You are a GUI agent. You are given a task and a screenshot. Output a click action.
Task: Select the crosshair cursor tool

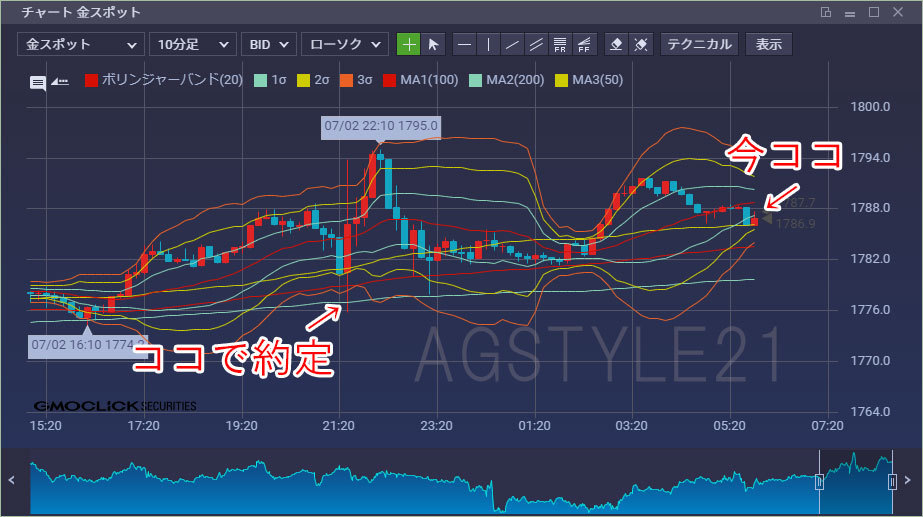pos(408,44)
